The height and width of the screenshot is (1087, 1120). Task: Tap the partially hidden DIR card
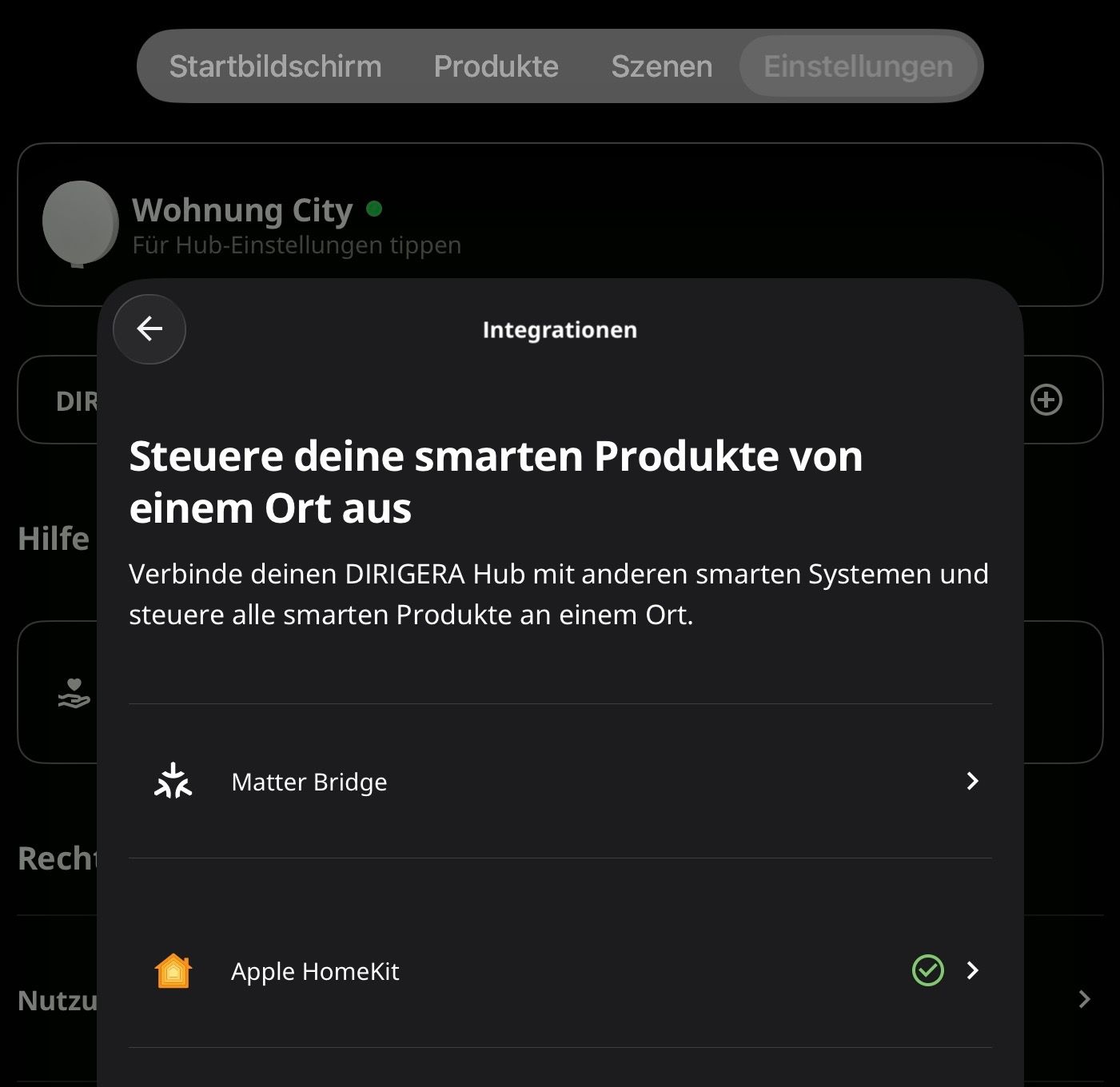[x=58, y=400]
